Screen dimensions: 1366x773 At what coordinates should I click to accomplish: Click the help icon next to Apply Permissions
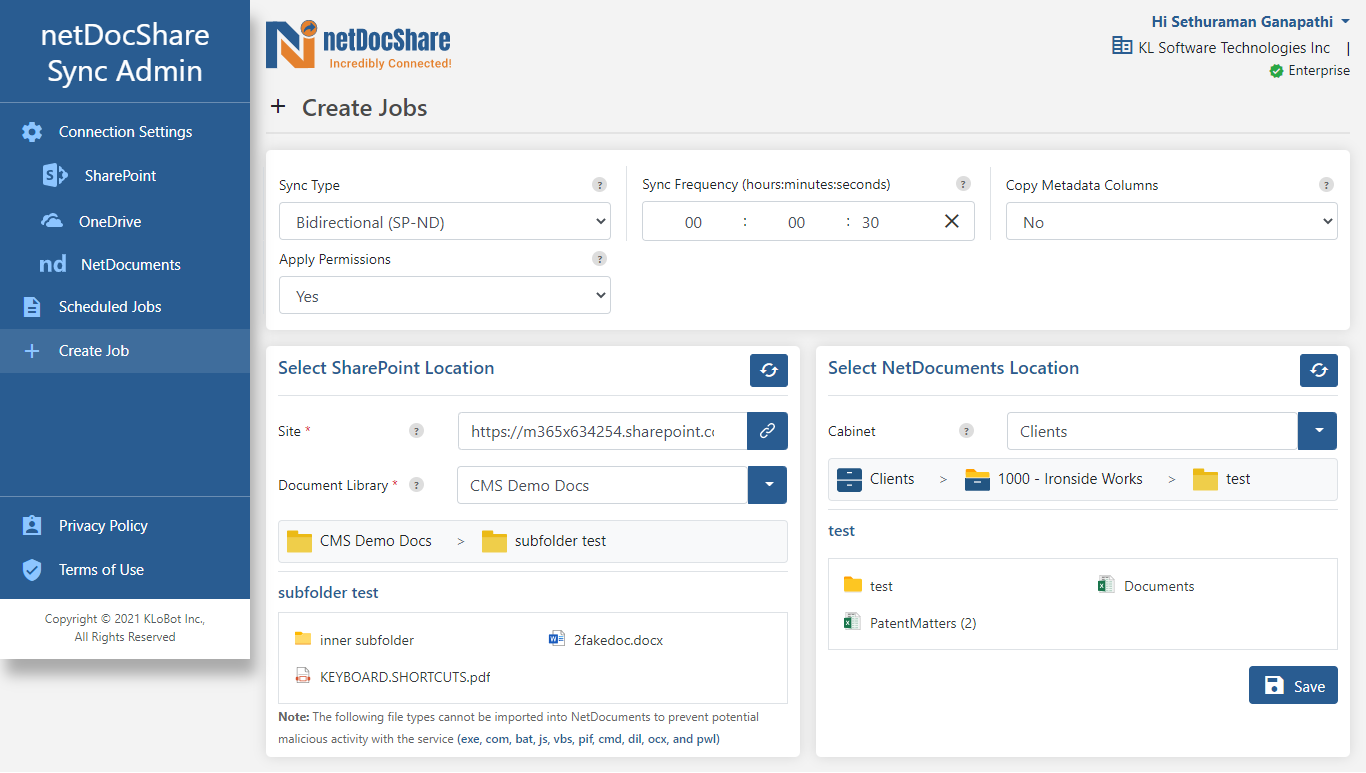click(x=599, y=259)
